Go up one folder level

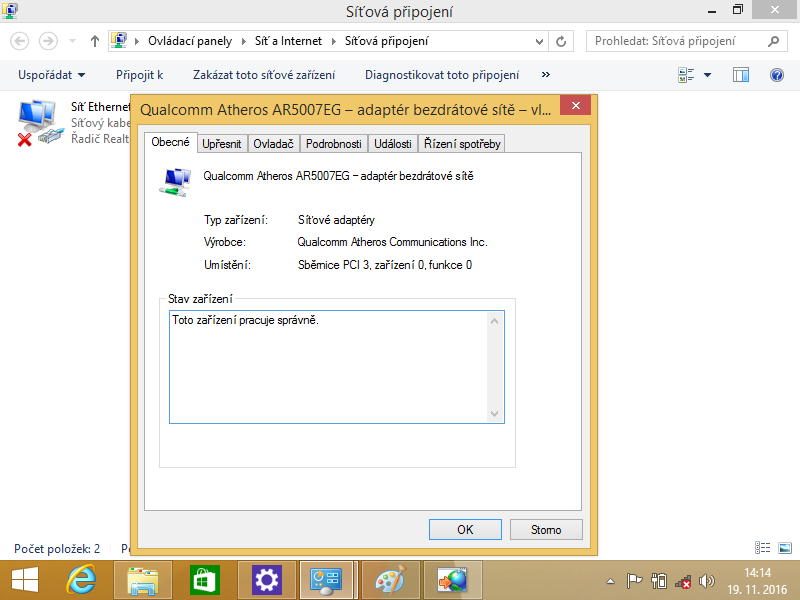pyautogui.click(x=94, y=41)
